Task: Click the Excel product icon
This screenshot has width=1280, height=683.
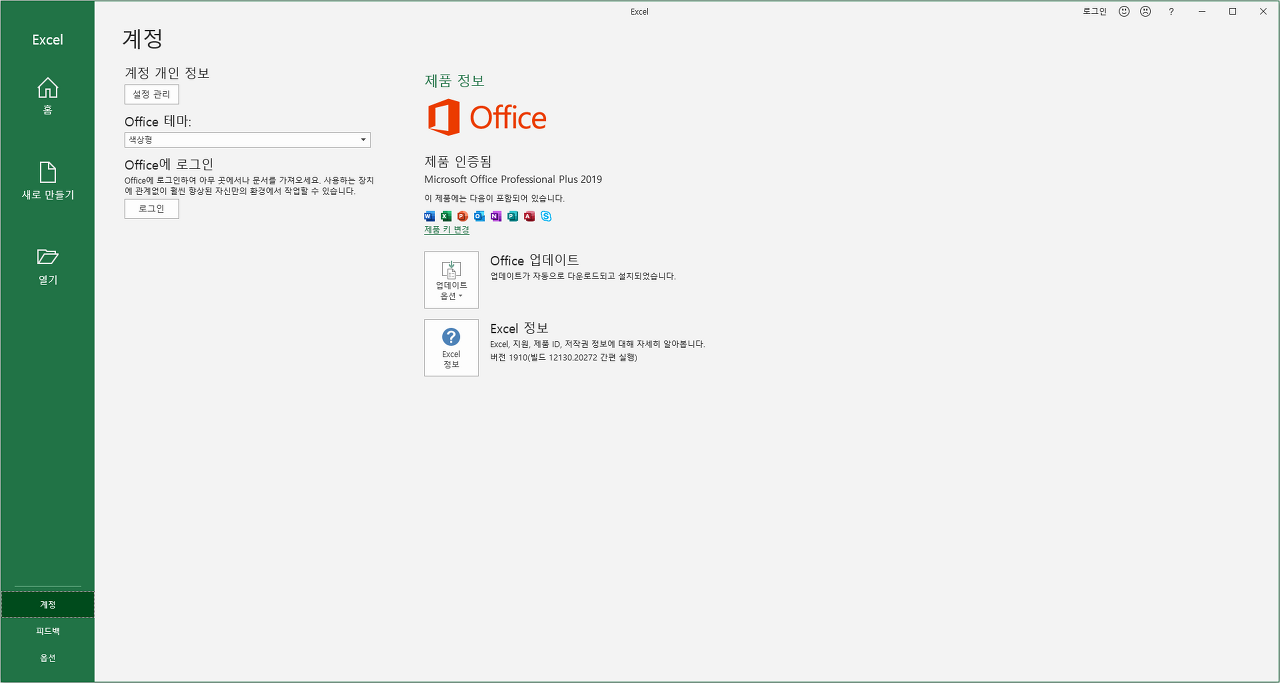Action: [446, 216]
